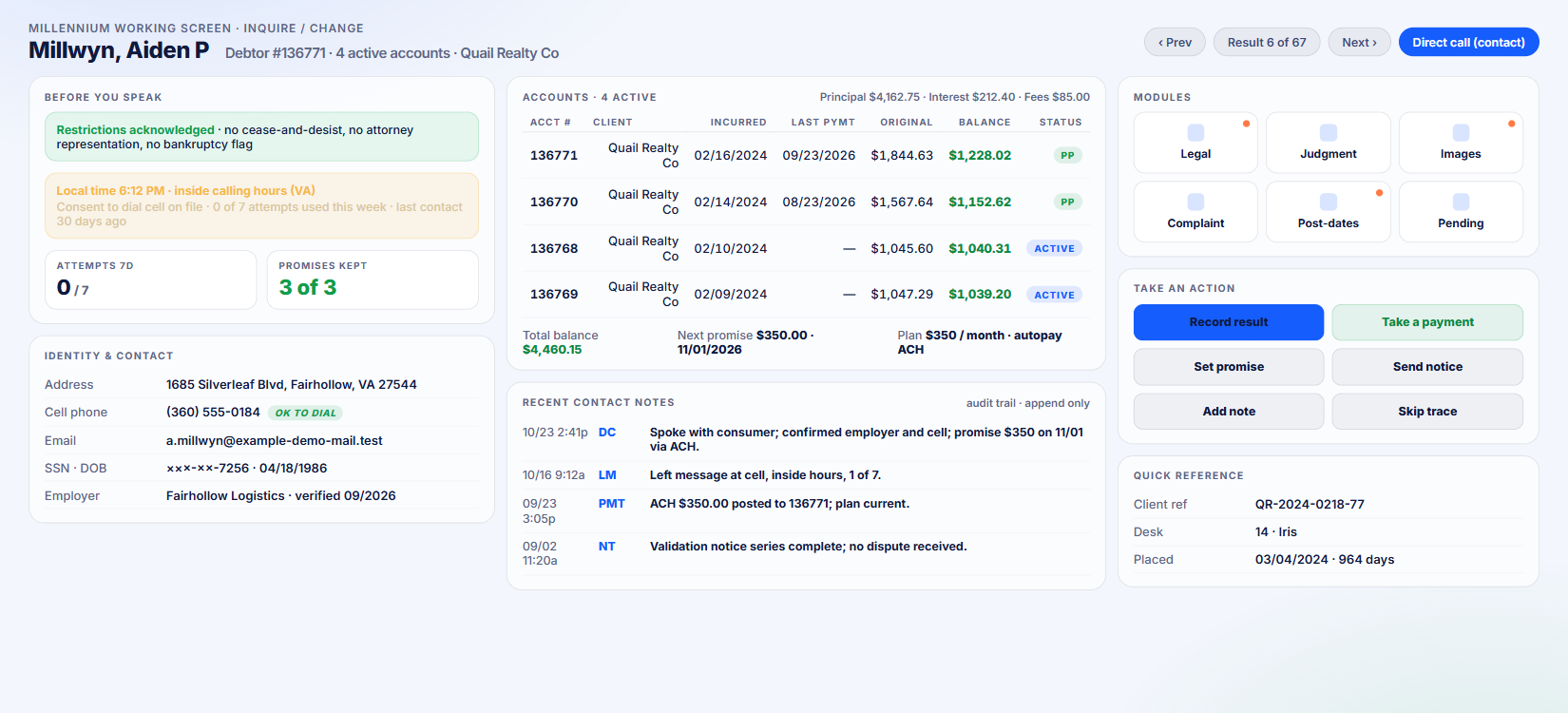1568x713 pixels.
Task: Open the Complaint module
Action: click(1195, 212)
